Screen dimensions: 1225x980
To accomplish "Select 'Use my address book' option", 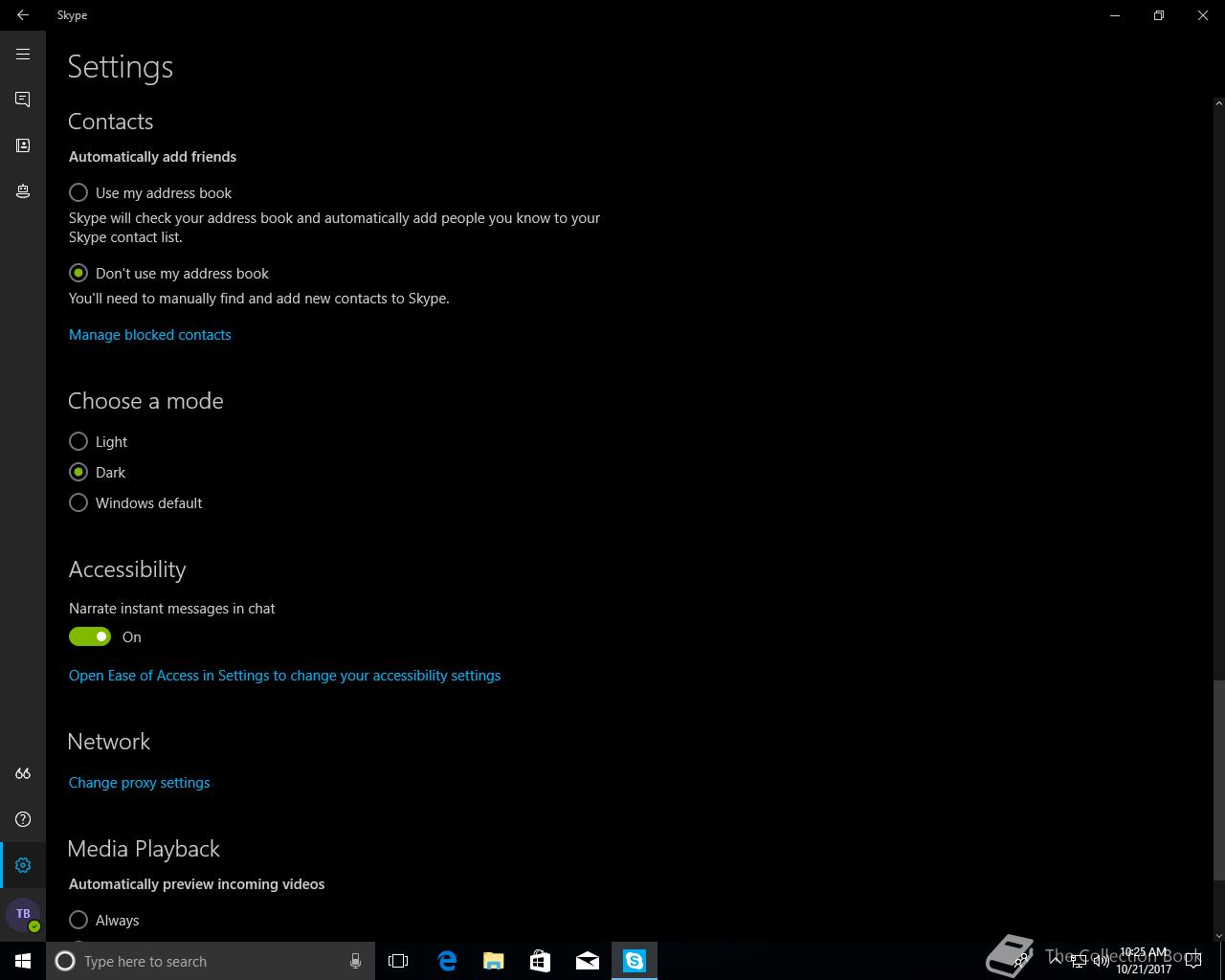I will click(150, 192).
